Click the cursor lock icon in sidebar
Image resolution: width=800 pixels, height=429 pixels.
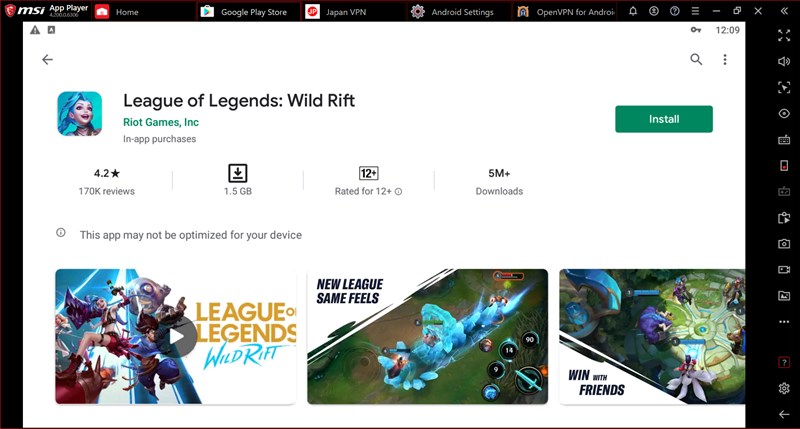[x=784, y=87]
